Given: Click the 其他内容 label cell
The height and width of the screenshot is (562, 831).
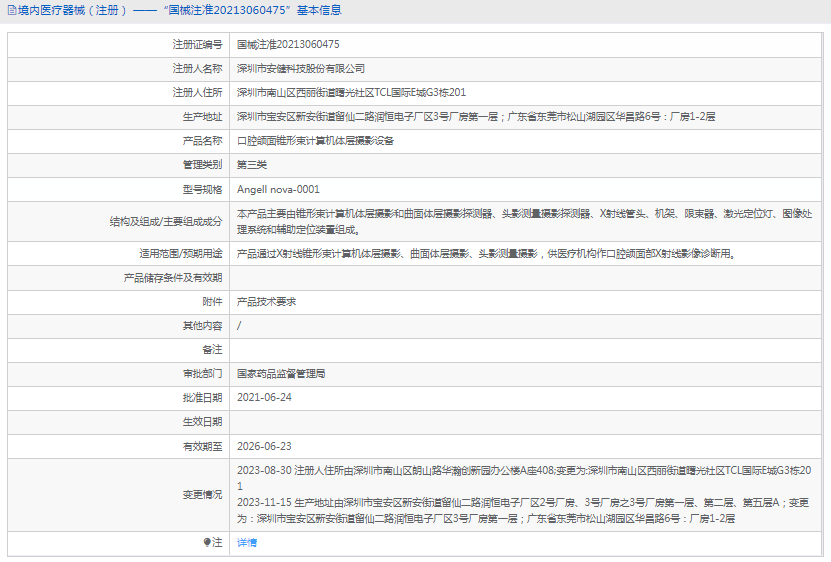Looking at the screenshot, I should [x=118, y=326].
